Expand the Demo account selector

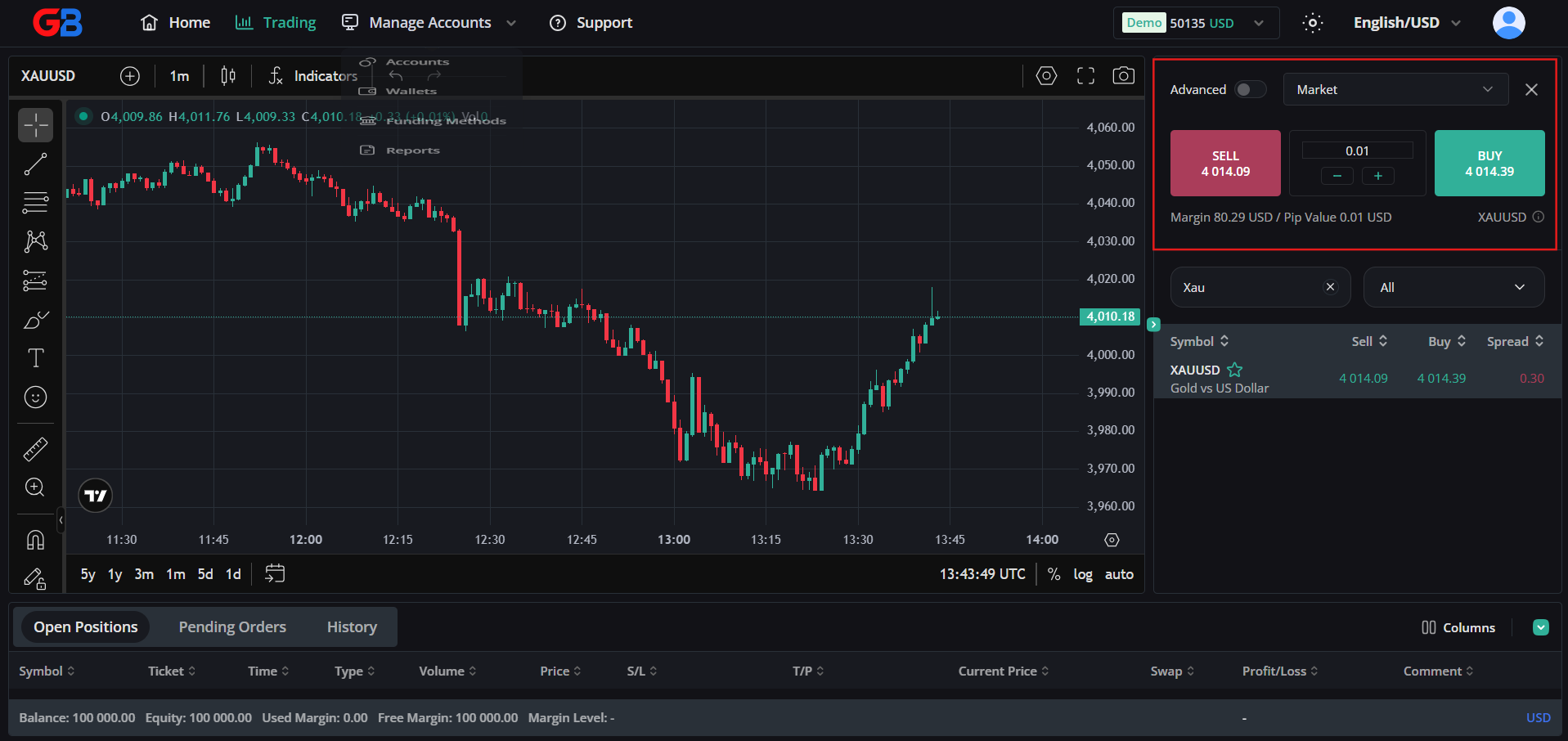tap(1196, 23)
